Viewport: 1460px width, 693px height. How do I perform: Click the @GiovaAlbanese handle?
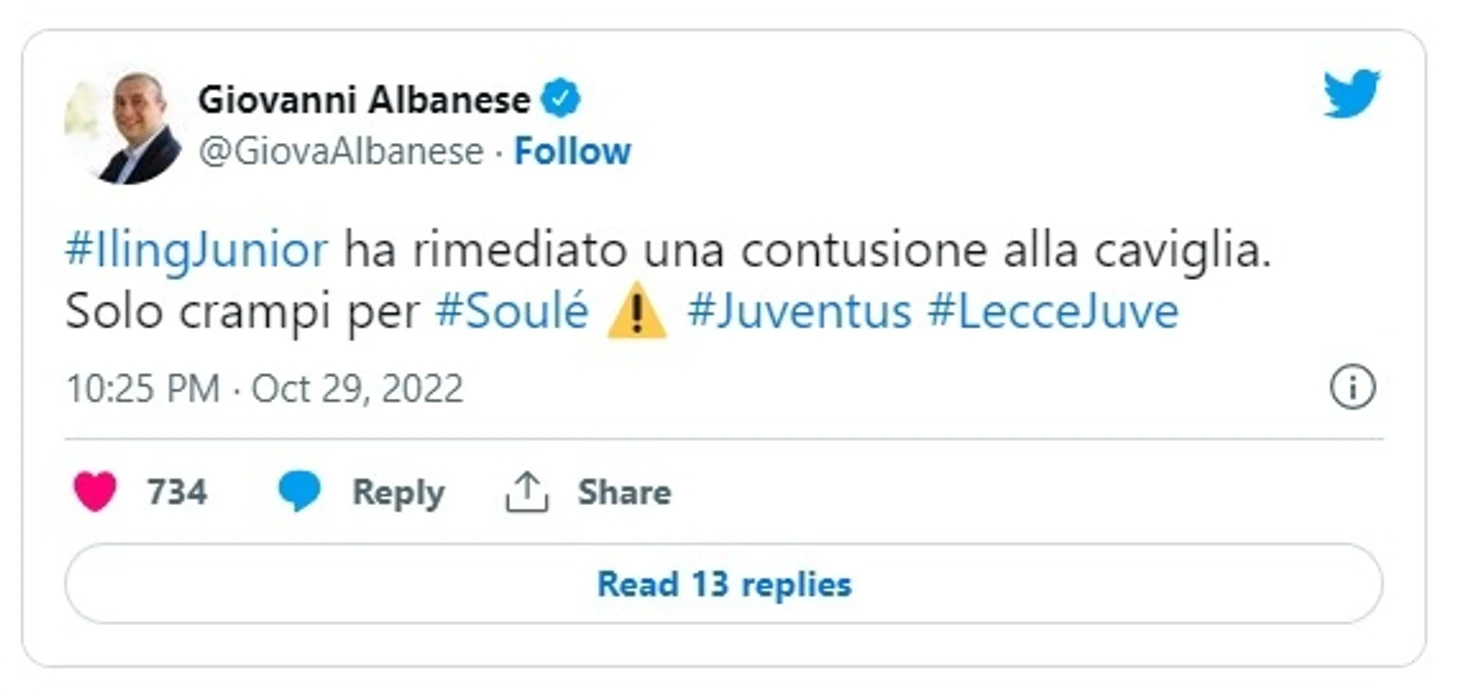point(341,151)
